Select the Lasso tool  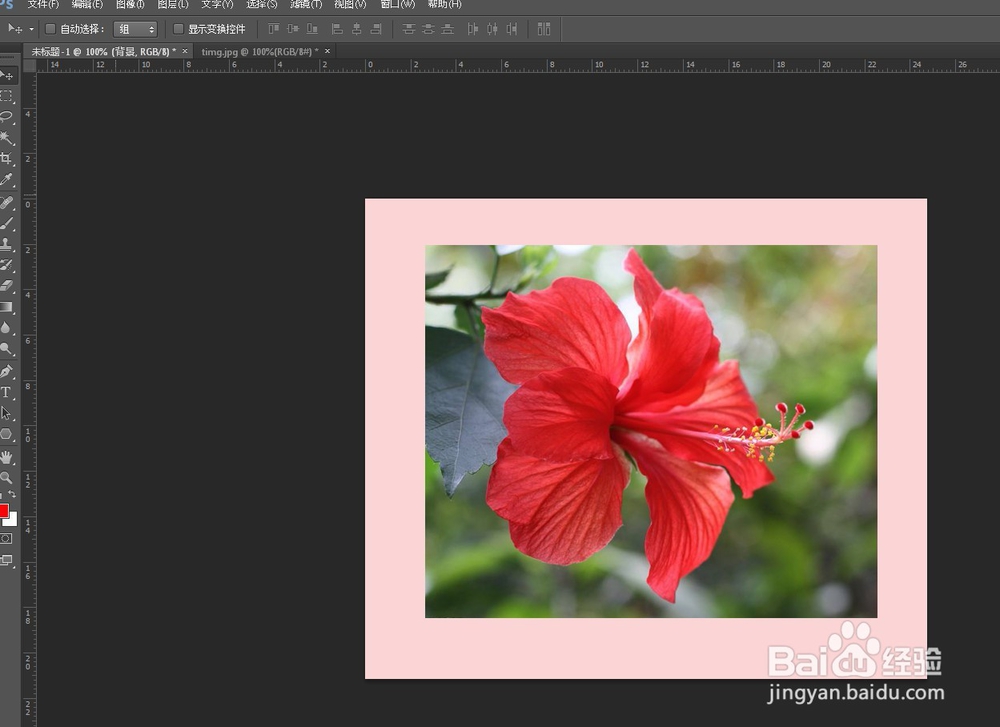click(6, 117)
